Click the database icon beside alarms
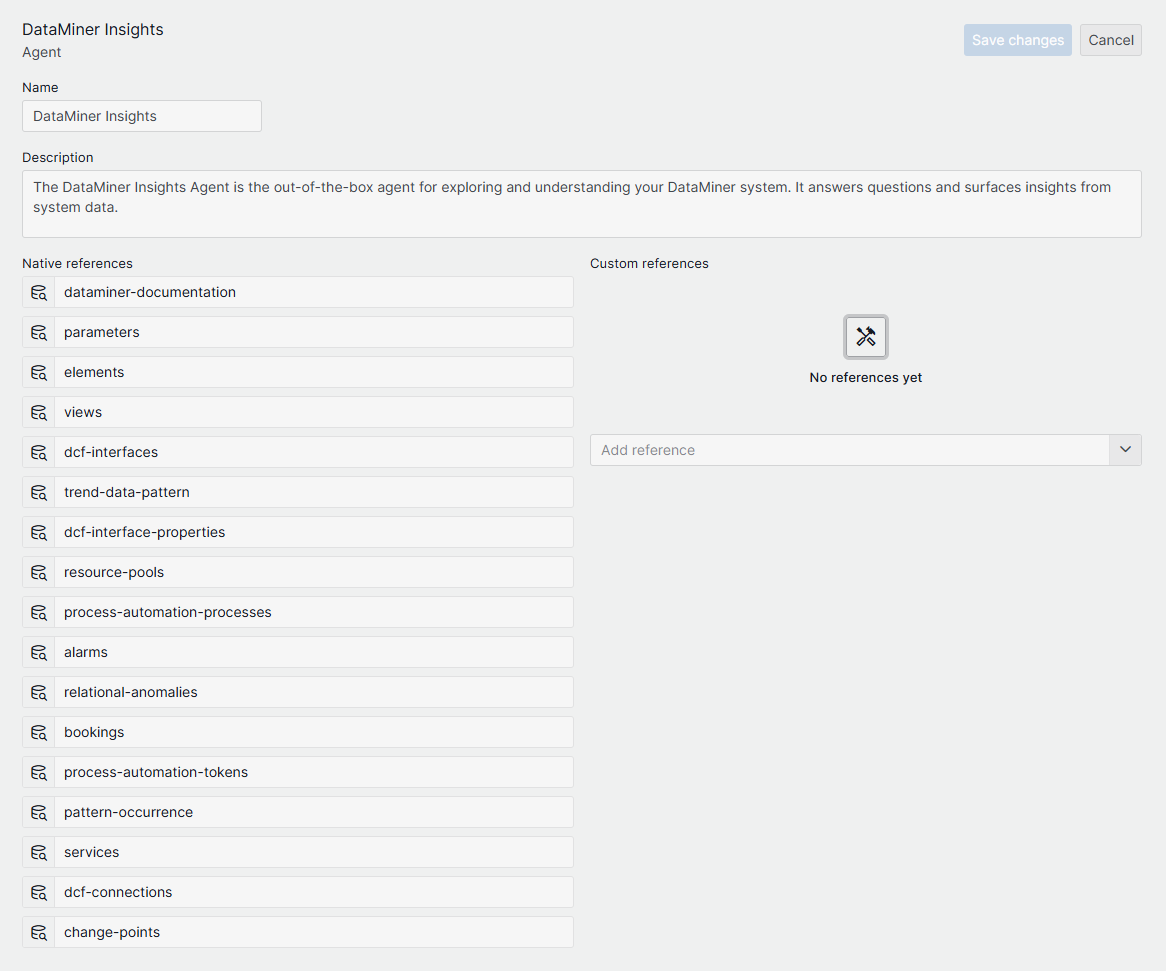 (39, 652)
